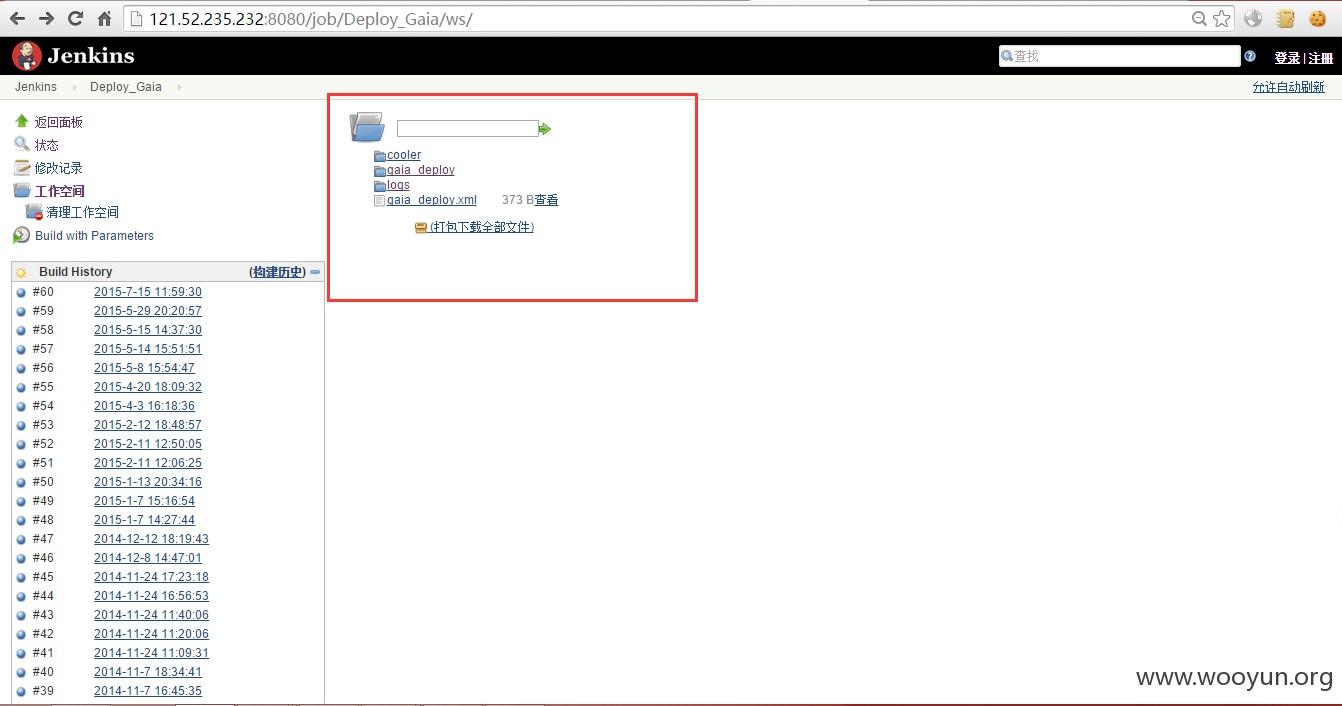
Task: Bookmark this page with the star icon
Action: [1222, 18]
